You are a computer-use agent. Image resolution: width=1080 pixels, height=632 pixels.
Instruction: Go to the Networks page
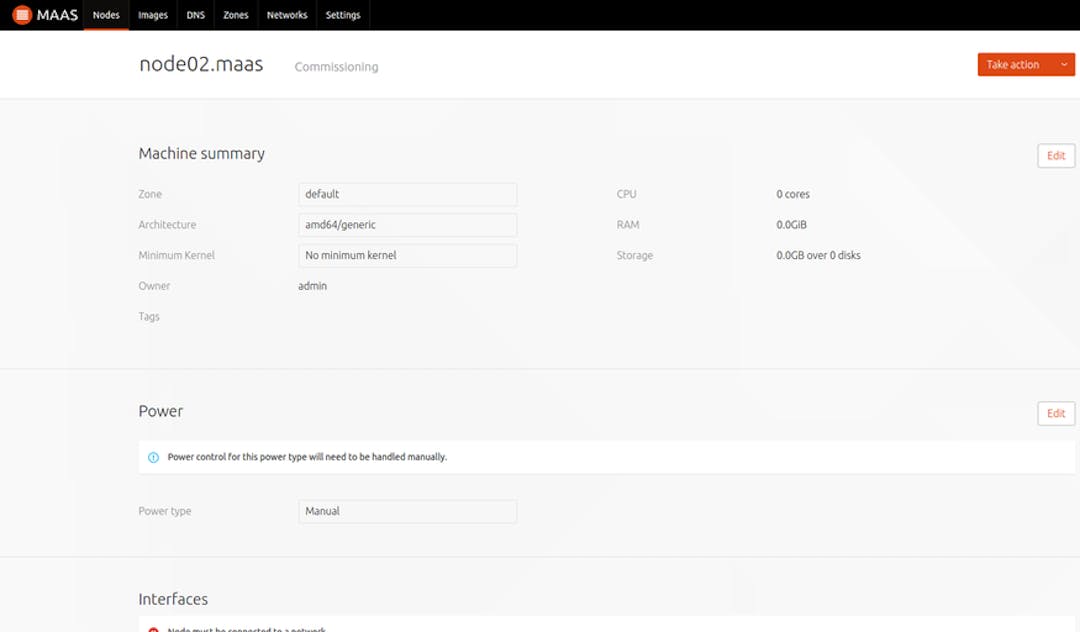(x=287, y=15)
